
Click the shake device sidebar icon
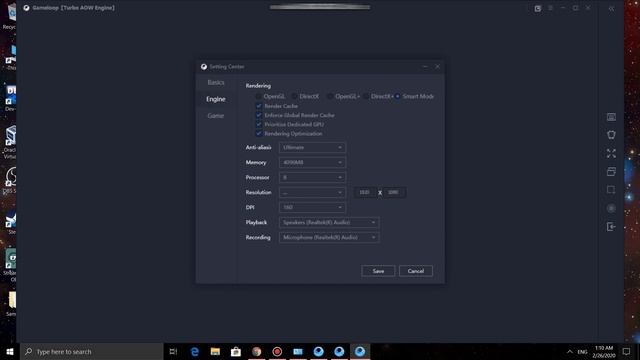click(x=611, y=135)
